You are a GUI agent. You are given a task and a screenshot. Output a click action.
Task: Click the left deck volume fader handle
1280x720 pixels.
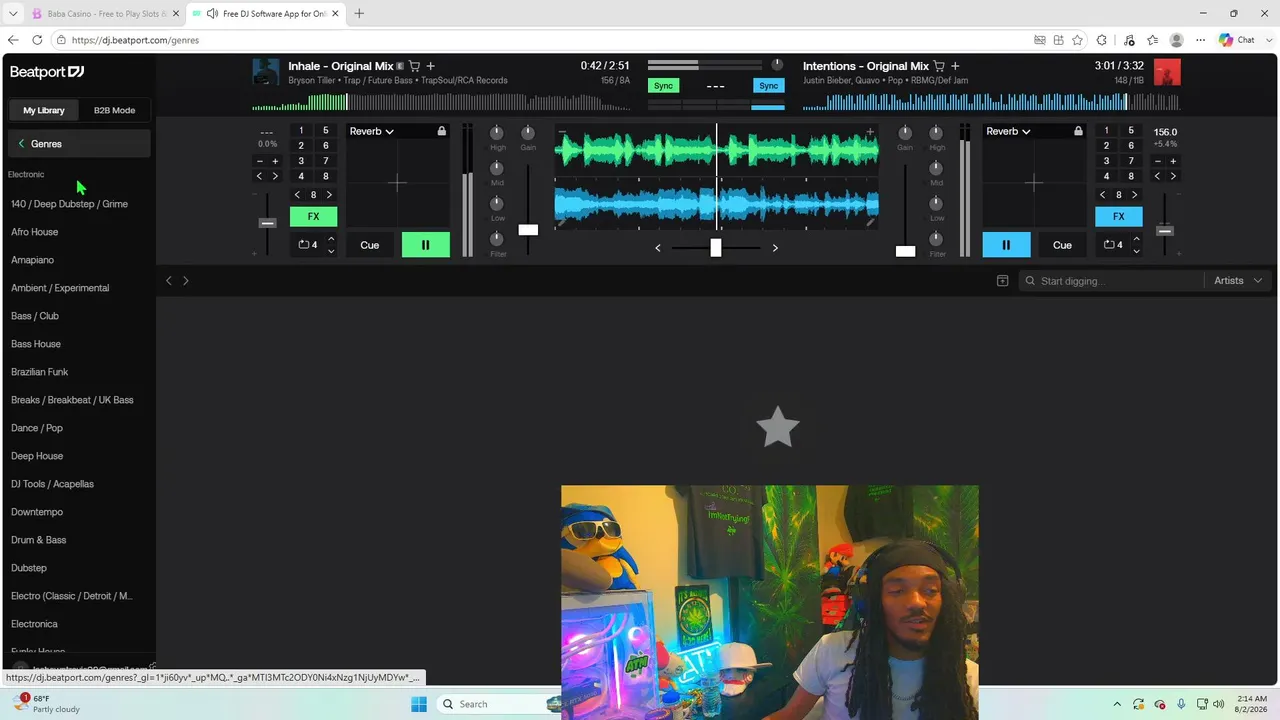tap(528, 230)
